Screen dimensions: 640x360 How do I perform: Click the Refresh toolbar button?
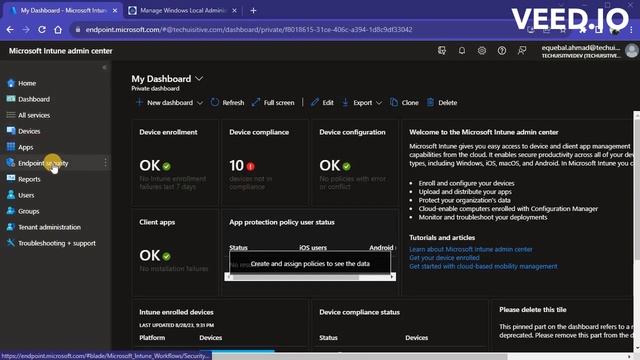(x=227, y=103)
